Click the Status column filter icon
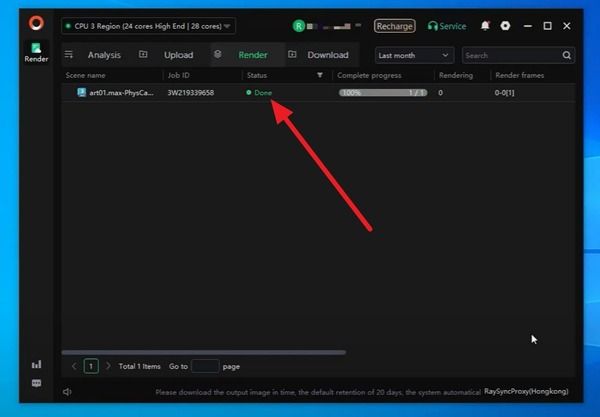The width and height of the screenshot is (600, 417). pyautogui.click(x=320, y=75)
